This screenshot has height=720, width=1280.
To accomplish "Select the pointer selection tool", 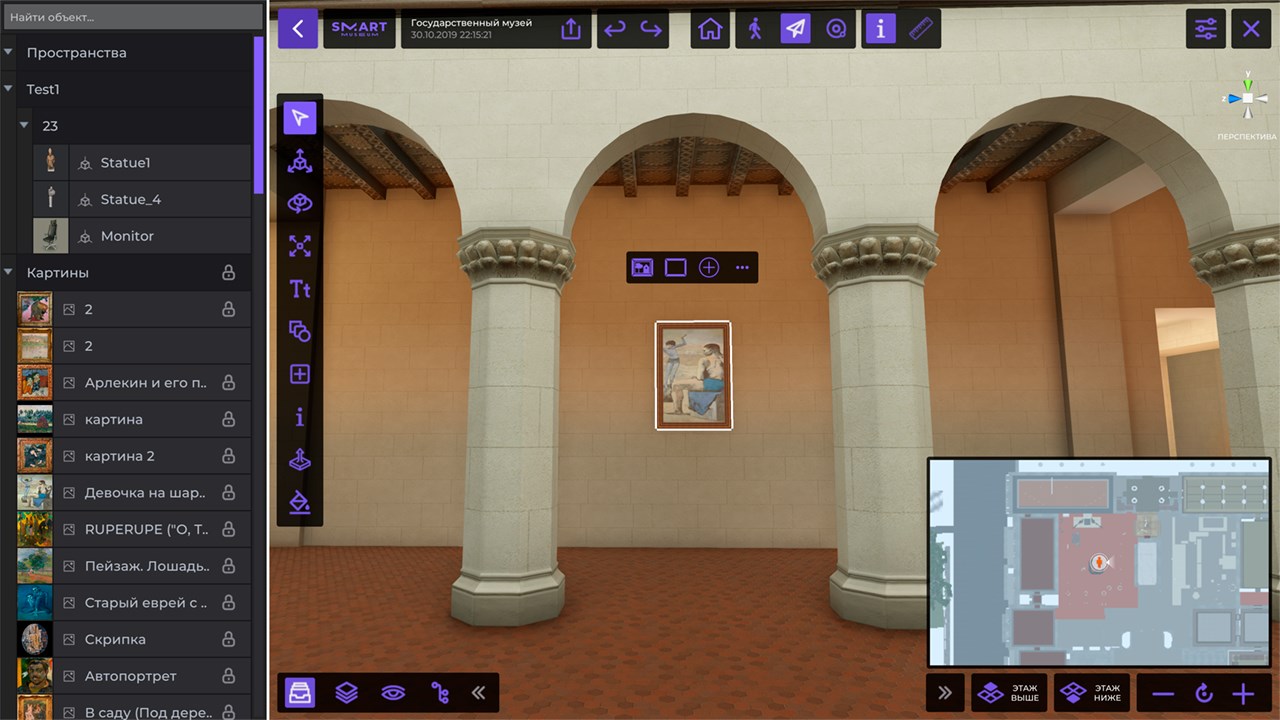I will pyautogui.click(x=300, y=118).
